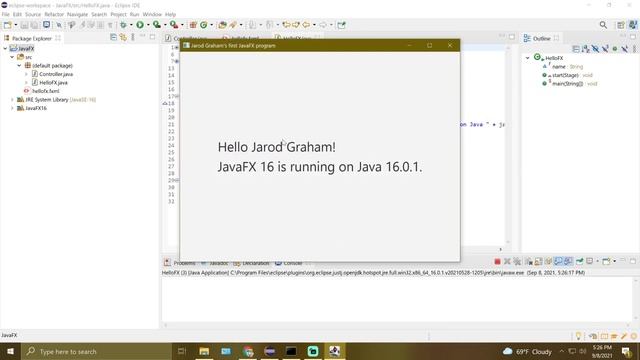Click the Run External Tools icon
Viewport: 640px width, 360px height.
(x=174, y=25)
